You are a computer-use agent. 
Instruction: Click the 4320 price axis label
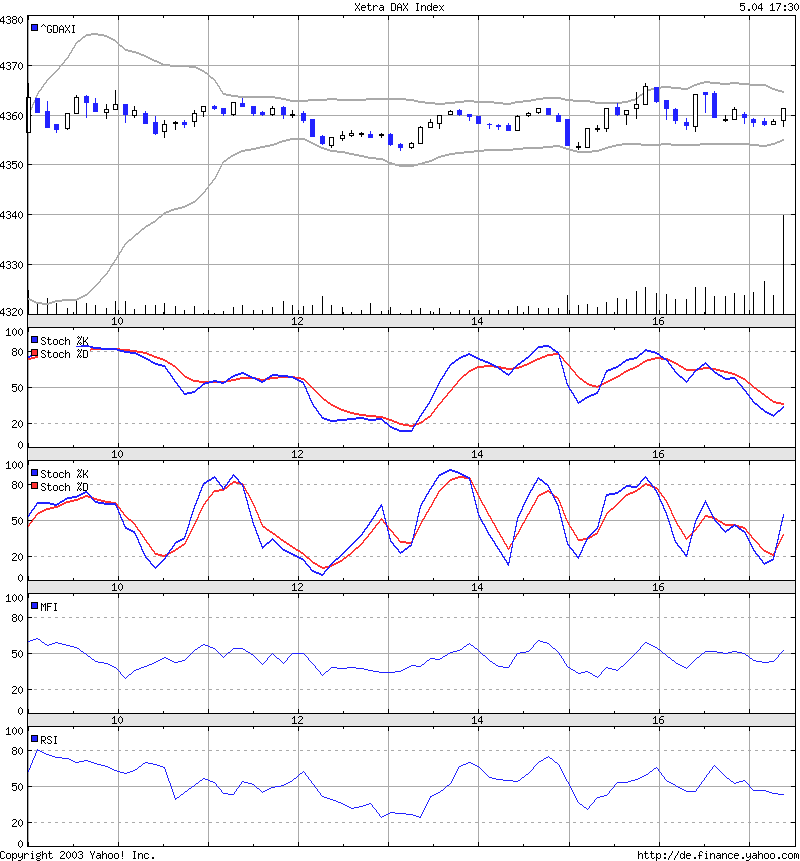pyautogui.click(x=12, y=311)
